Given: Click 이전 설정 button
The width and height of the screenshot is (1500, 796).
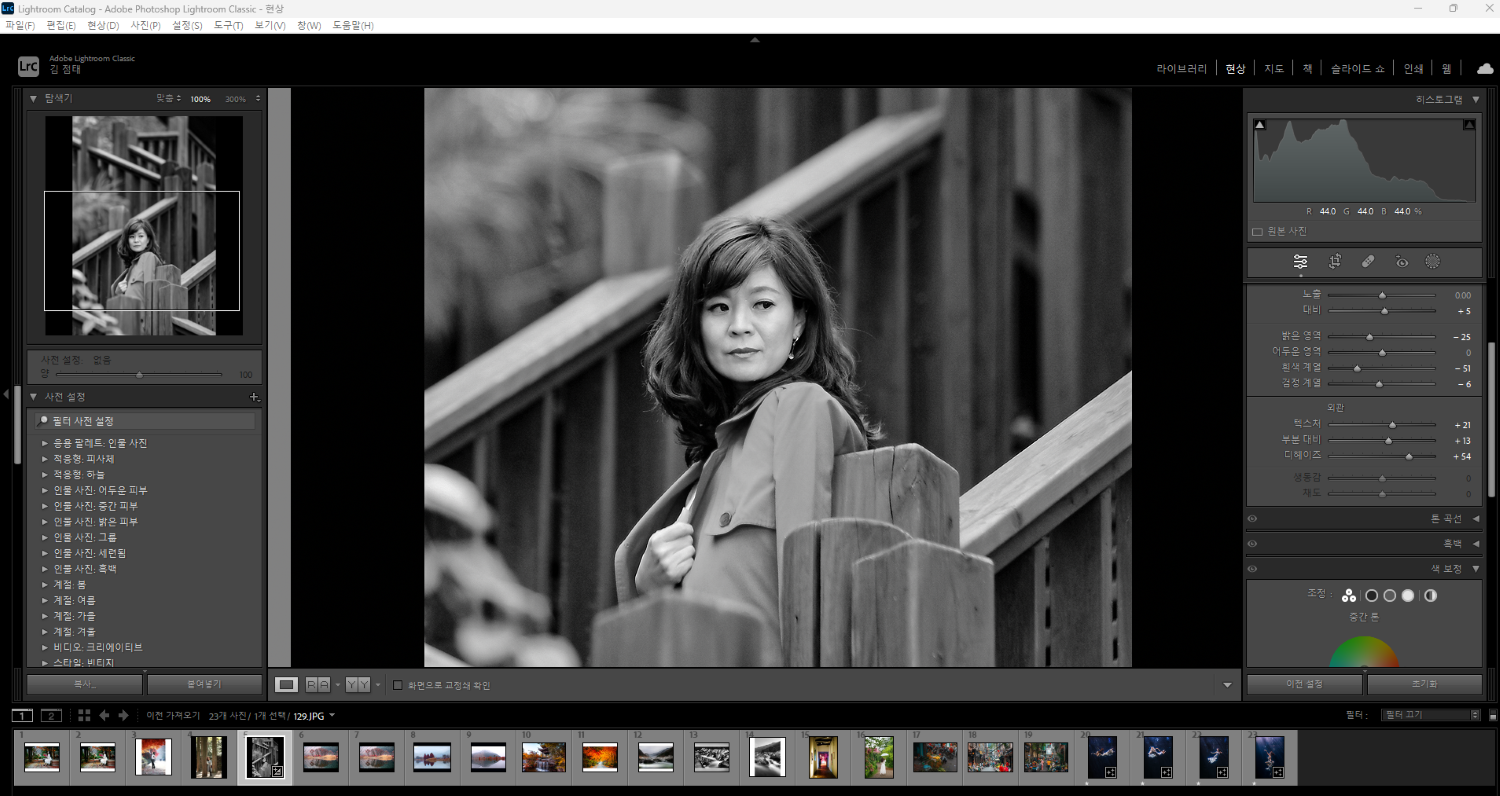Looking at the screenshot, I should tap(1304, 684).
